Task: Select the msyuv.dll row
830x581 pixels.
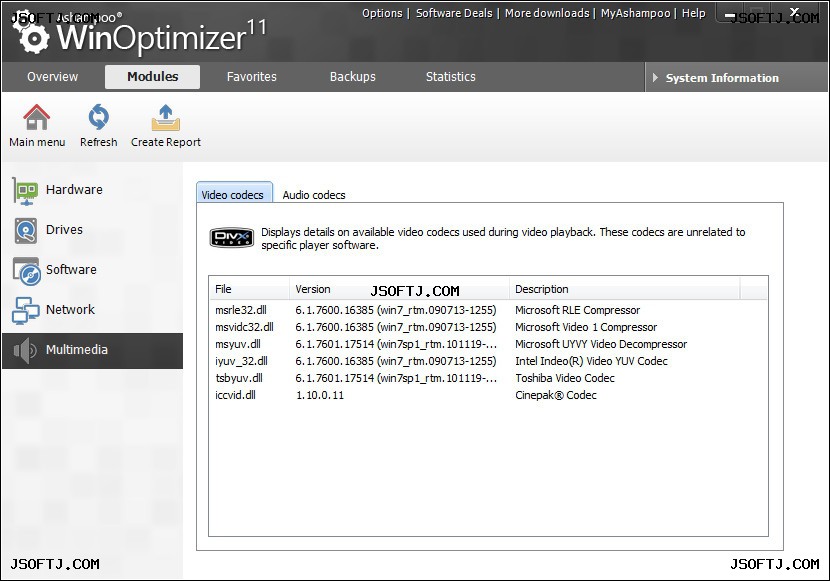Action: tap(488, 344)
